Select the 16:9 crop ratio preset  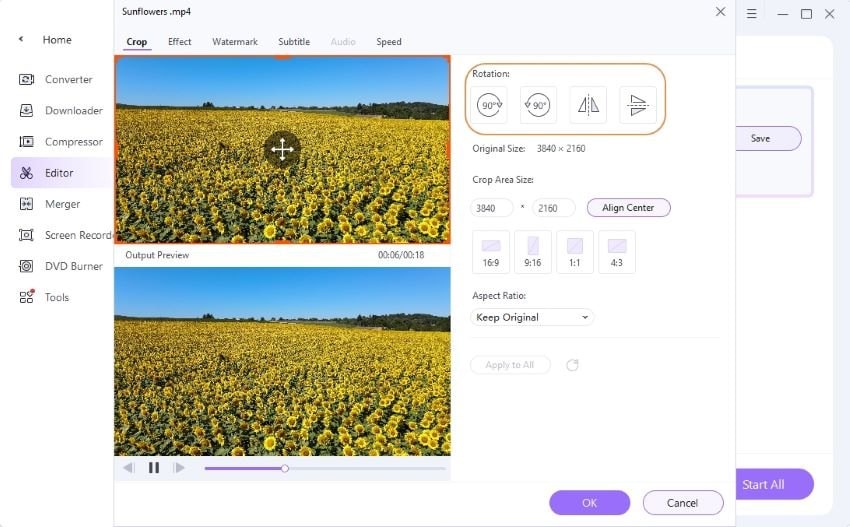491,252
